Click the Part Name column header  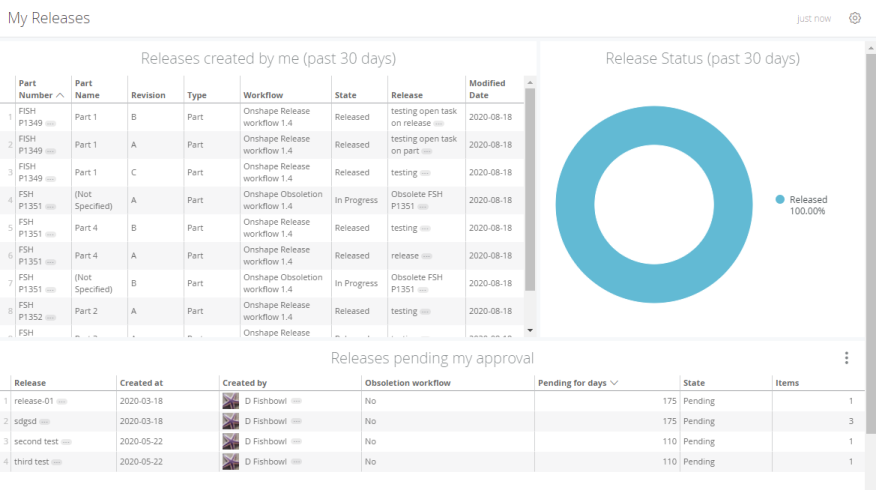coord(87,89)
